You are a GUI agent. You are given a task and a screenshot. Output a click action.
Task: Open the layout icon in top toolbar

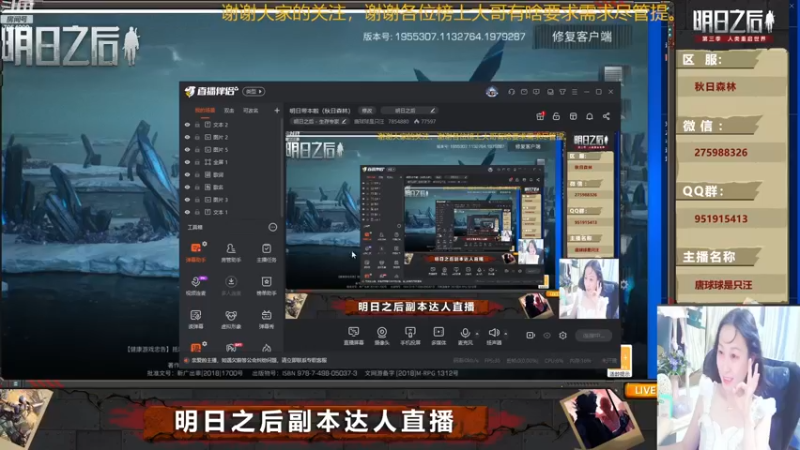(x=573, y=116)
